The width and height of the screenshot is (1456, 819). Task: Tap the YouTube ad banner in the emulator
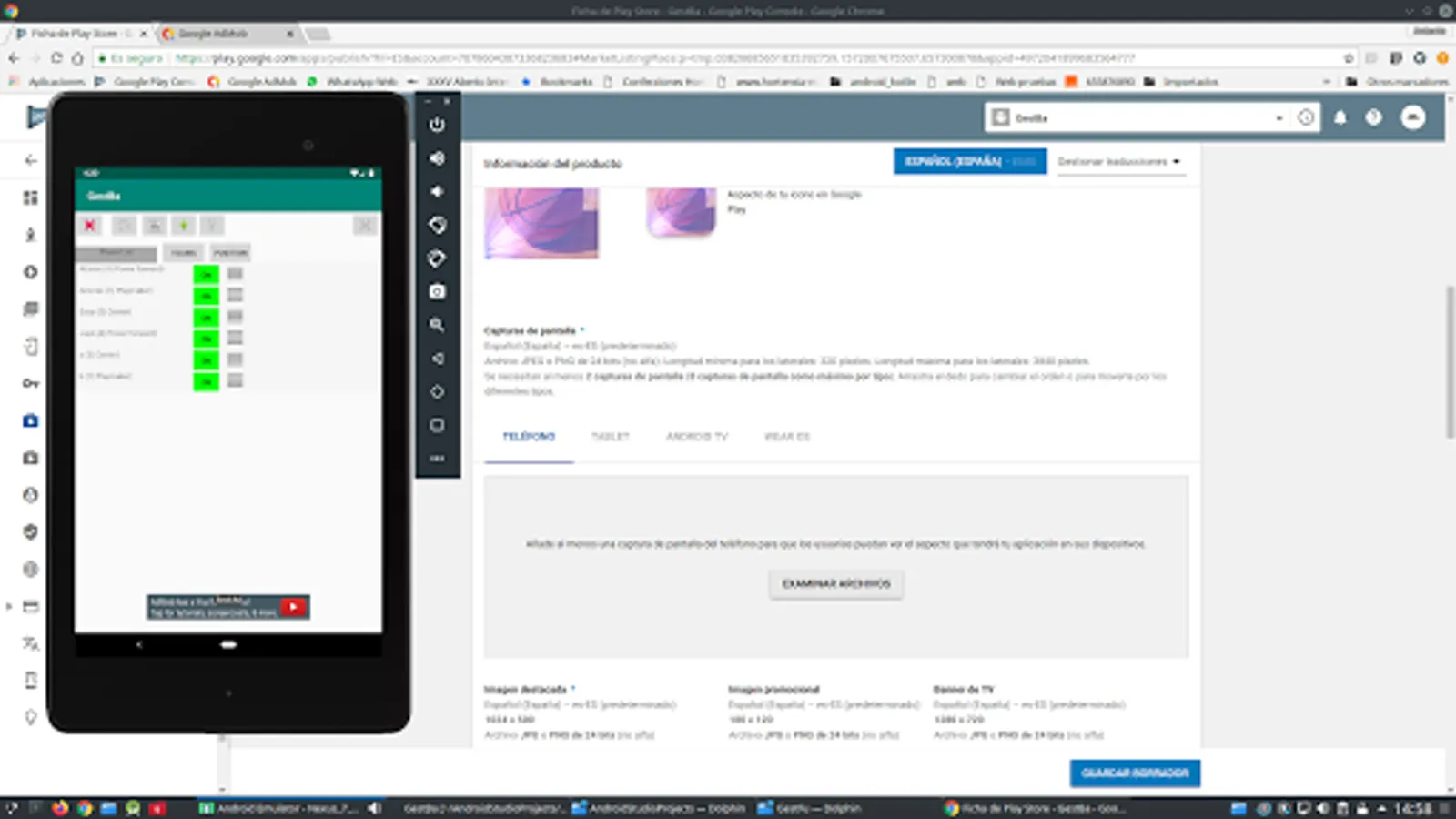[x=228, y=607]
